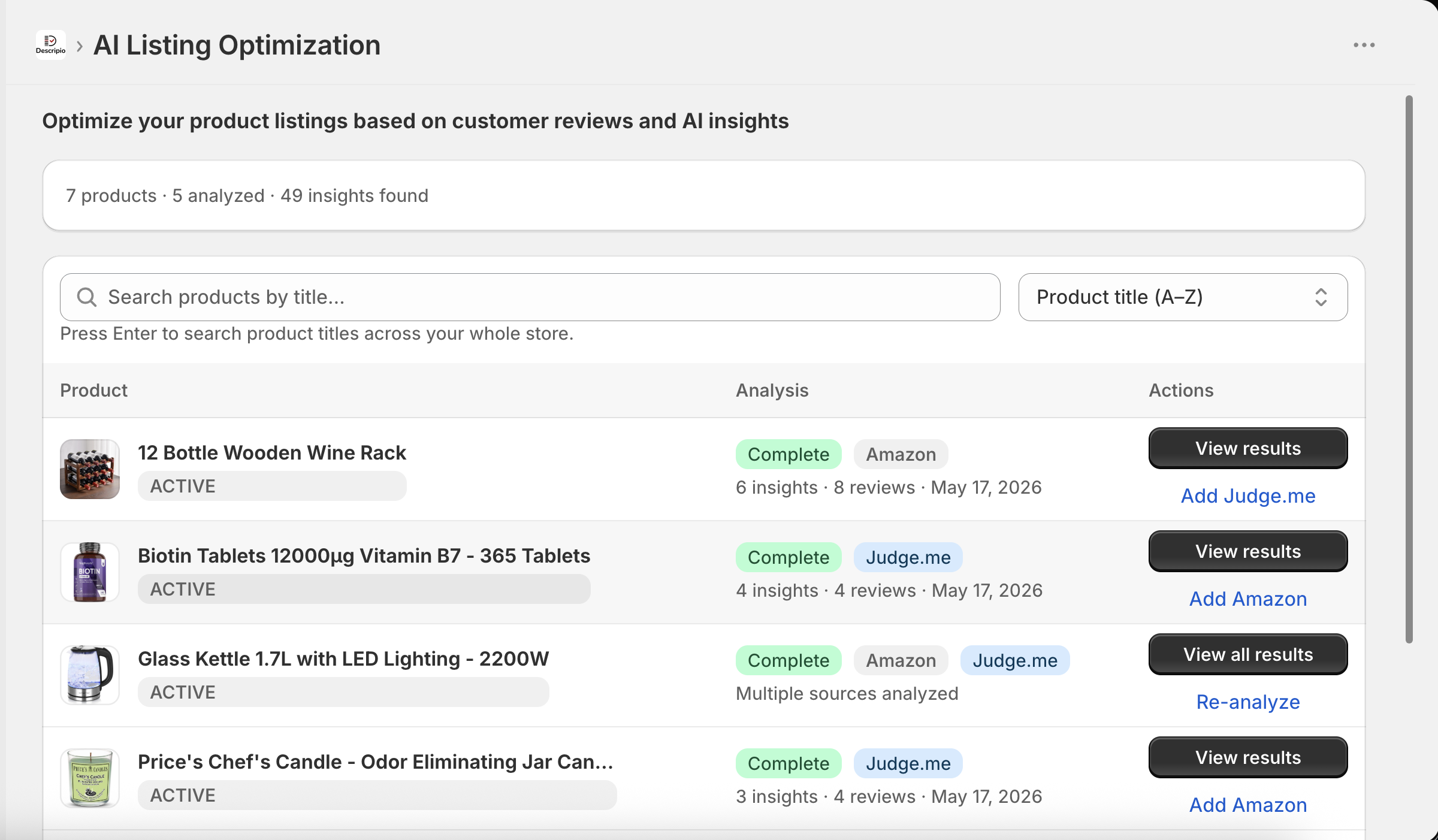Open the Biotin Tablets product thumbnail
The image size is (1438, 840).
pyautogui.click(x=90, y=572)
